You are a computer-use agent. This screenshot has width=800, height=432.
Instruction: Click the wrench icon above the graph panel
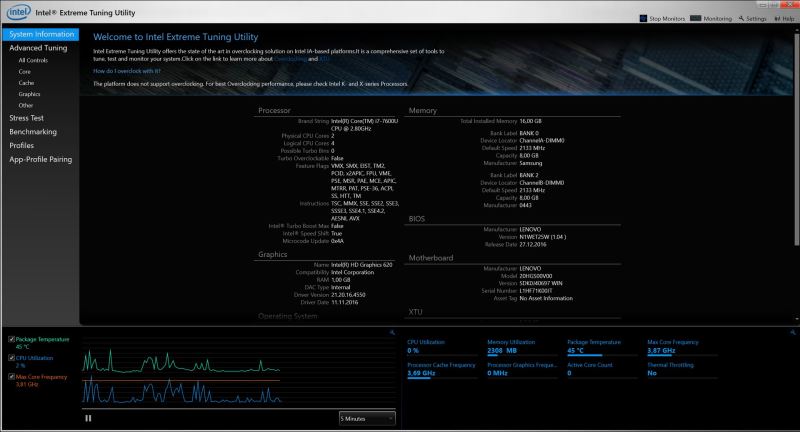pos(394,330)
